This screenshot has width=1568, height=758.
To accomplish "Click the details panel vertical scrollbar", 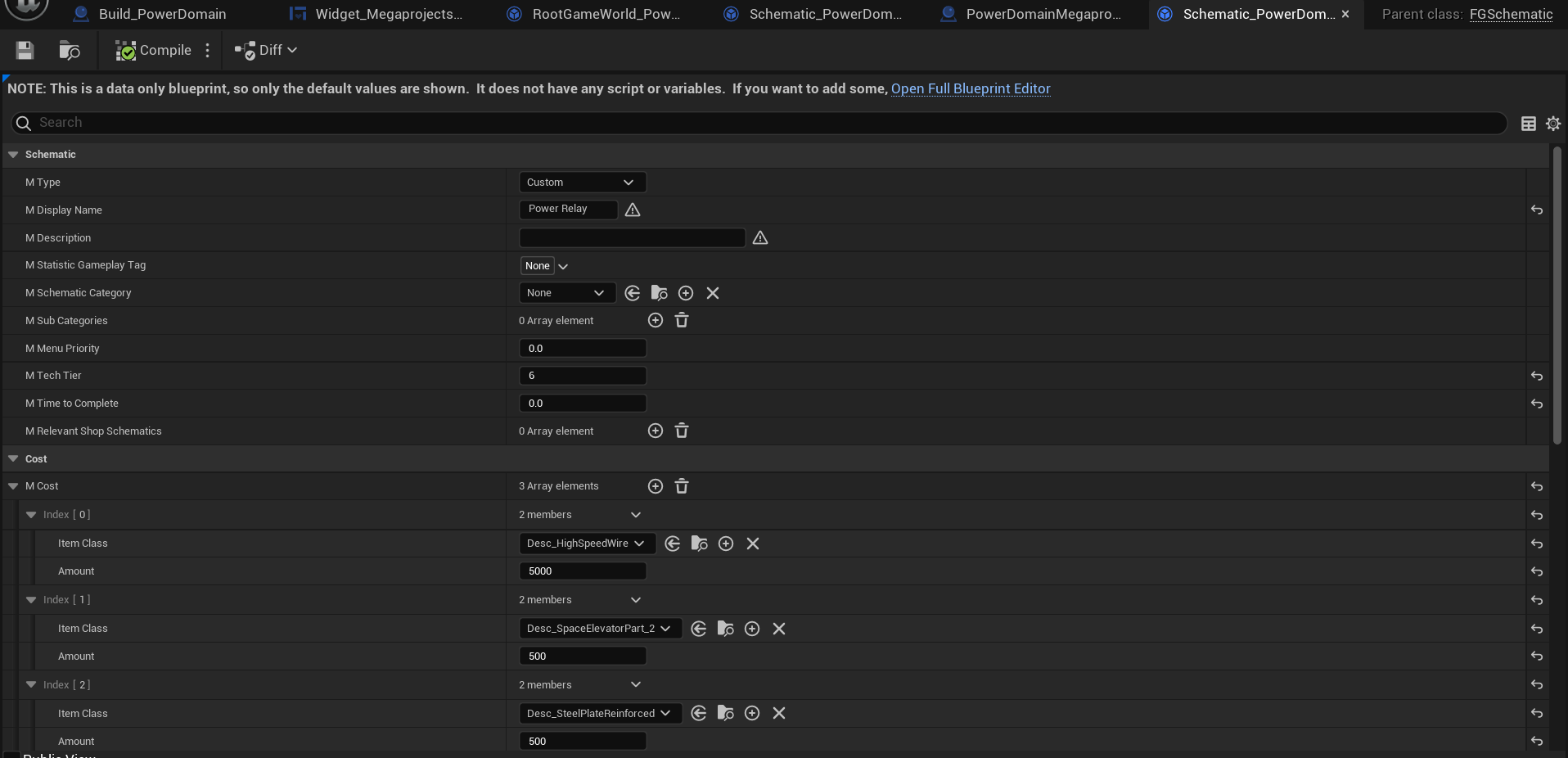I will click(x=1557, y=295).
